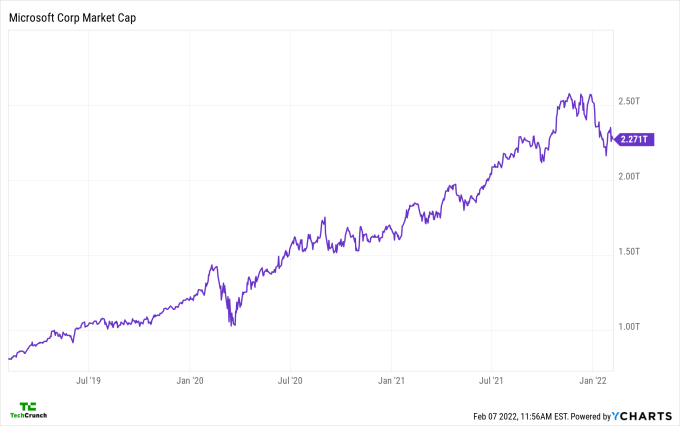Select the 2.00T y-axis label
The image size is (680, 426).
point(629,177)
